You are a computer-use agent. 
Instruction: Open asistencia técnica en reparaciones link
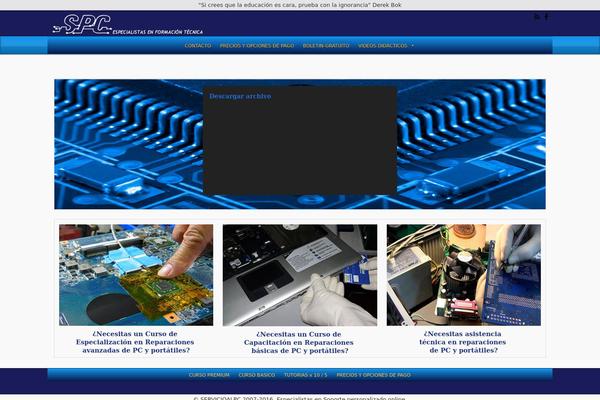click(463, 342)
